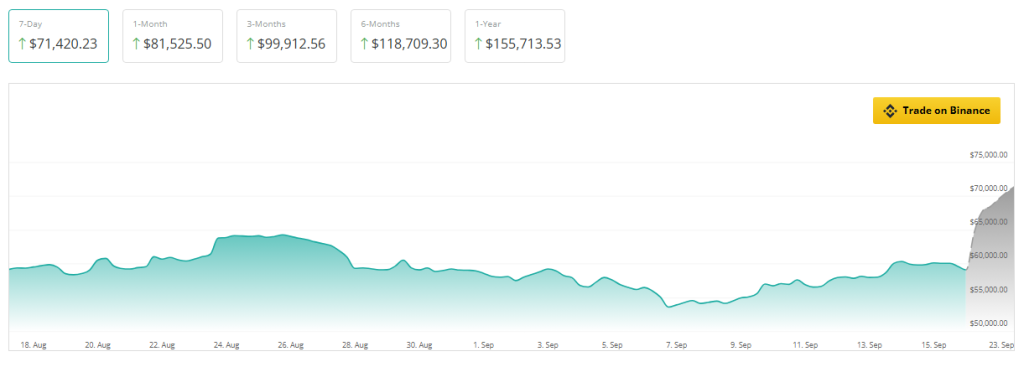Click the $75,000.00 price axis label

pos(989,155)
